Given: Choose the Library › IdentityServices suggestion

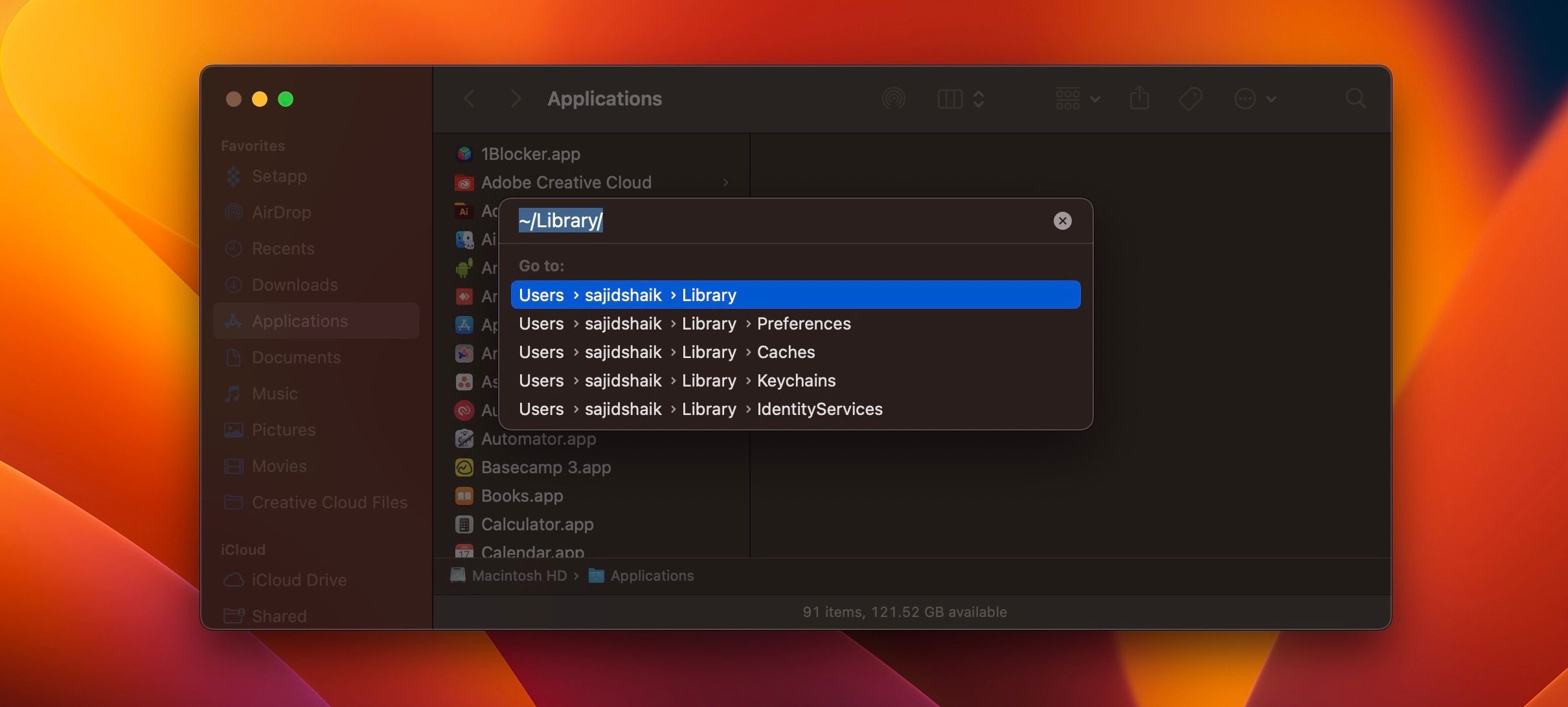Looking at the screenshot, I should pos(795,409).
